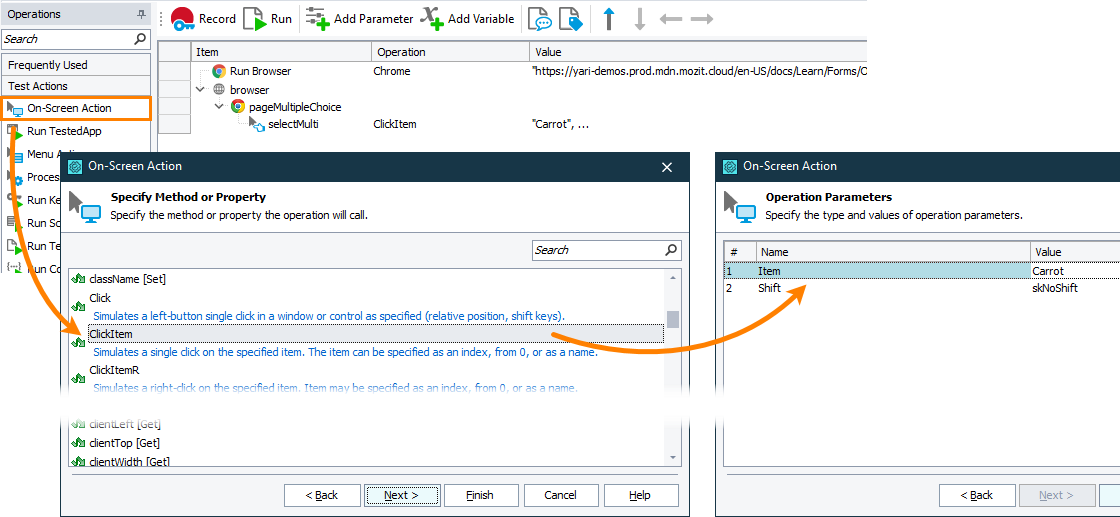Click the method Search field
This screenshot has width=1120, height=517.
pyautogui.click(x=597, y=250)
